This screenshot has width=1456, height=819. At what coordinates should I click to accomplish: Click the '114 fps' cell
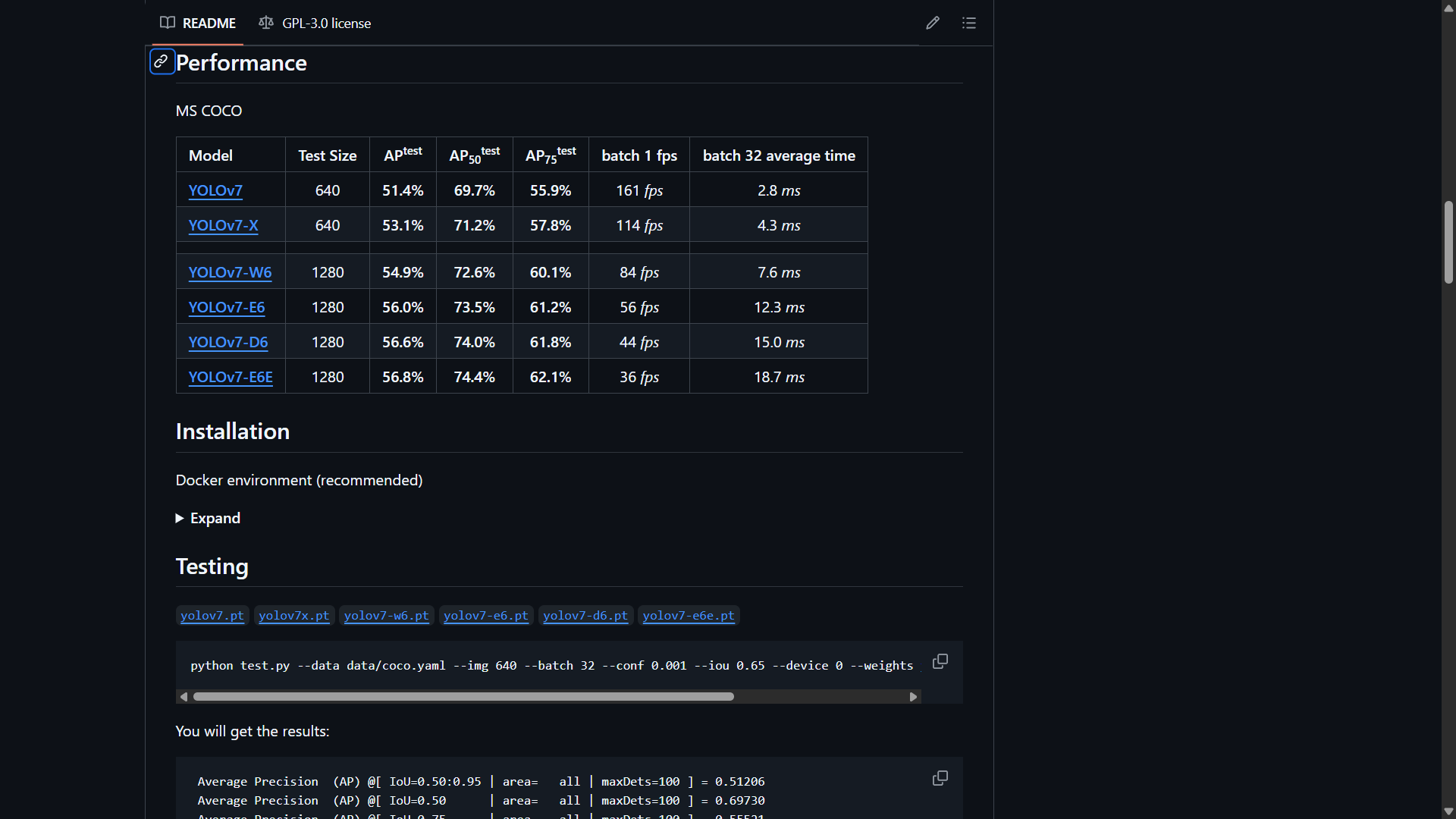639,225
